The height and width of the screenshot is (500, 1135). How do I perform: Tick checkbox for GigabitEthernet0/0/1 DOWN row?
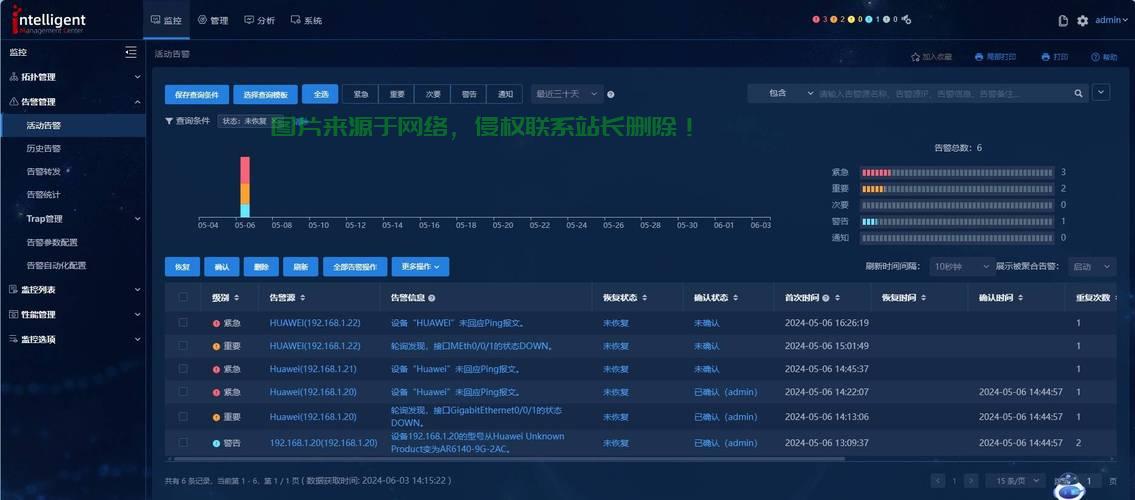183,417
